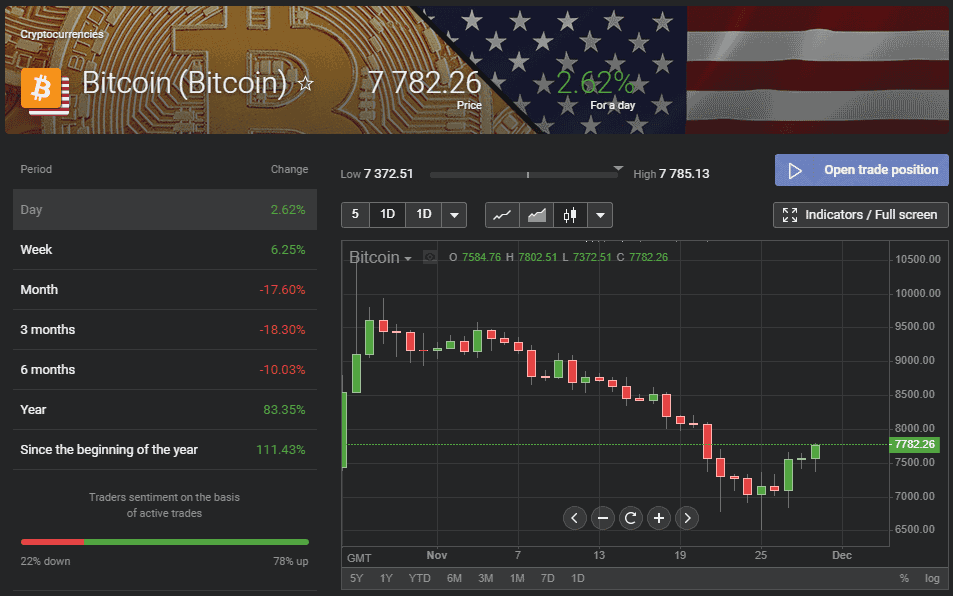Select the 3M time range
953x596 pixels.
[x=485, y=578]
